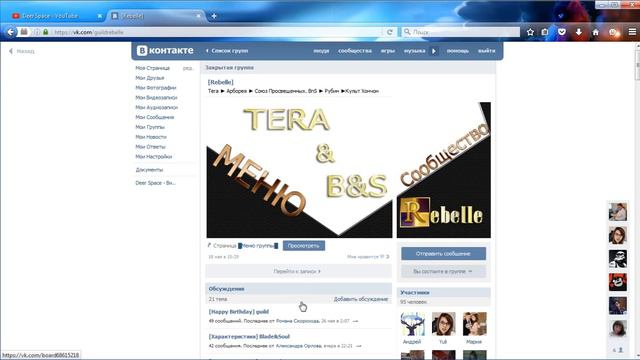The width and height of the screenshot is (640, 360).
Task: Open 'Мои Сообщения' in the left menu
Action: 155,117
